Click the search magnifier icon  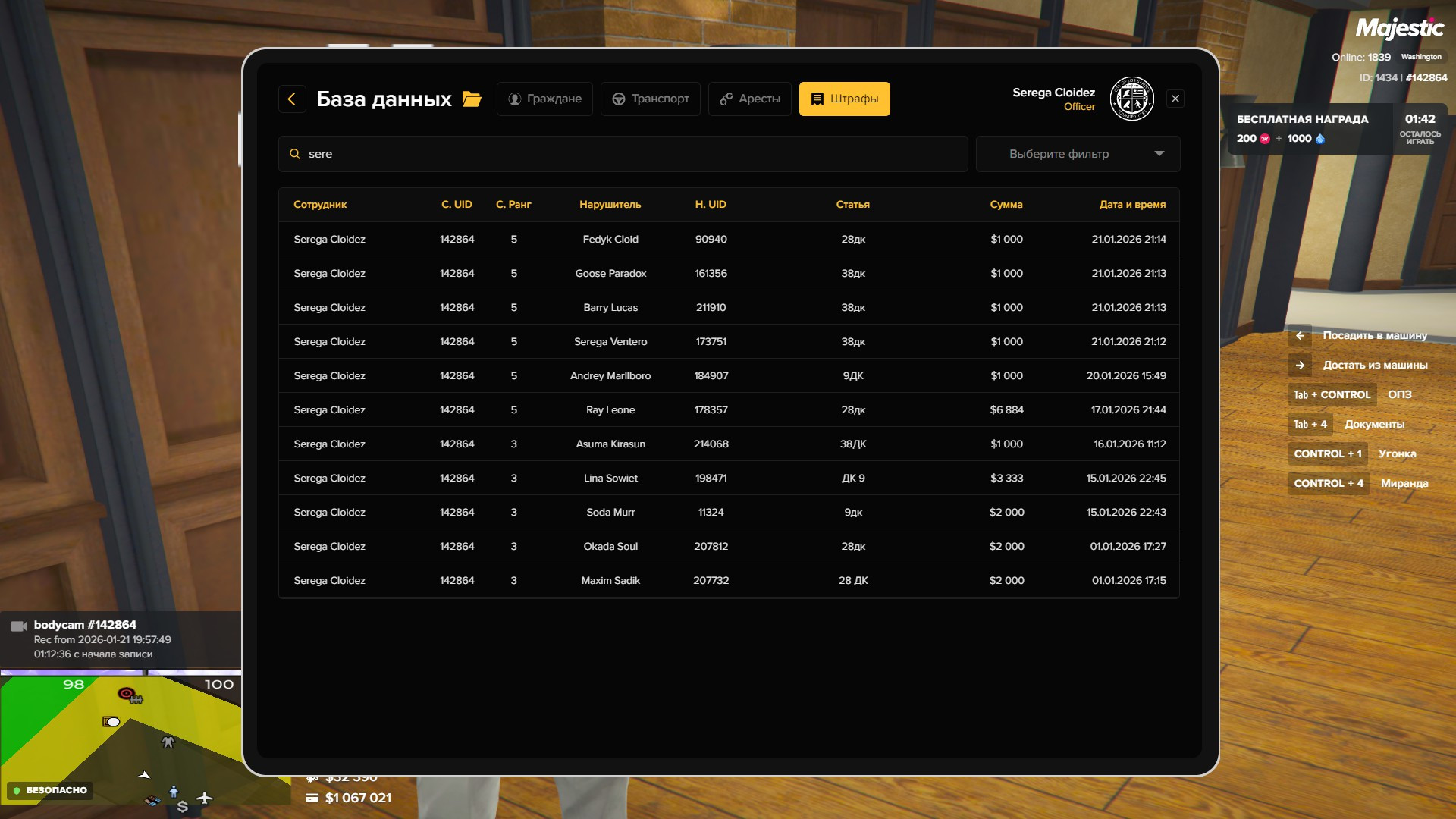pyautogui.click(x=295, y=154)
